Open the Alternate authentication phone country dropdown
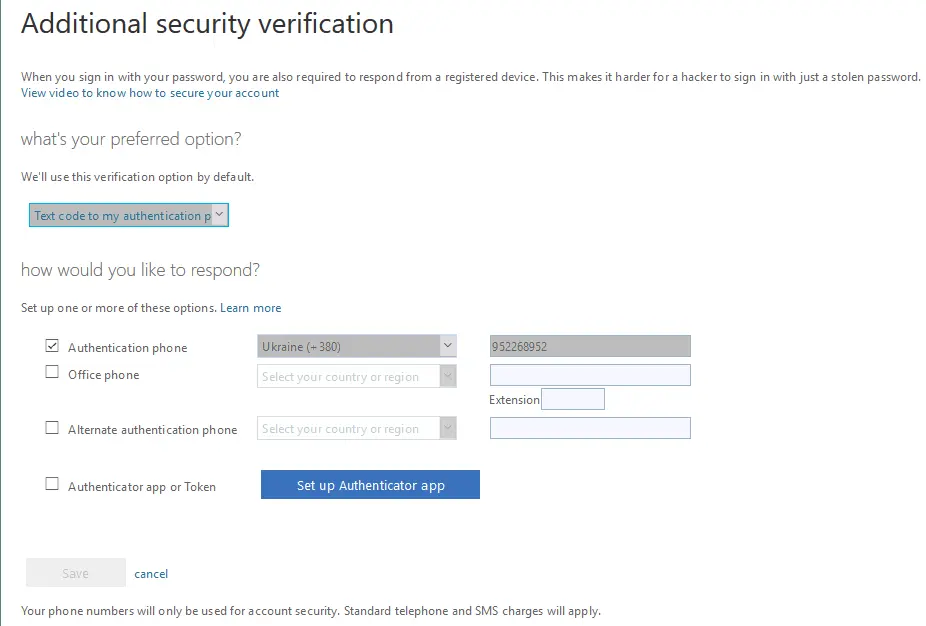Screen dimensions: 926x626 coord(357,428)
